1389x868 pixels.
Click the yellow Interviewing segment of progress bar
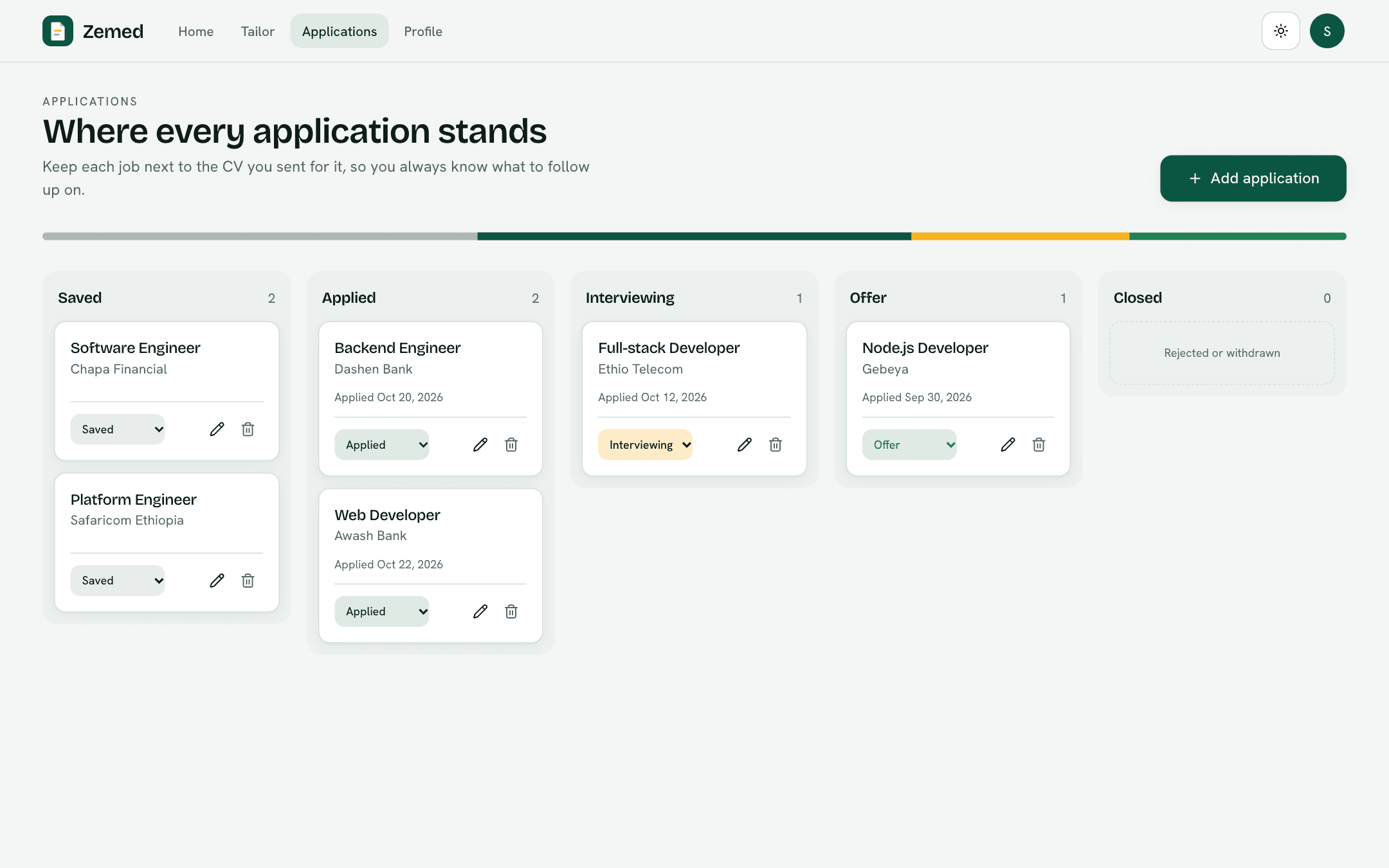tap(1020, 236)
